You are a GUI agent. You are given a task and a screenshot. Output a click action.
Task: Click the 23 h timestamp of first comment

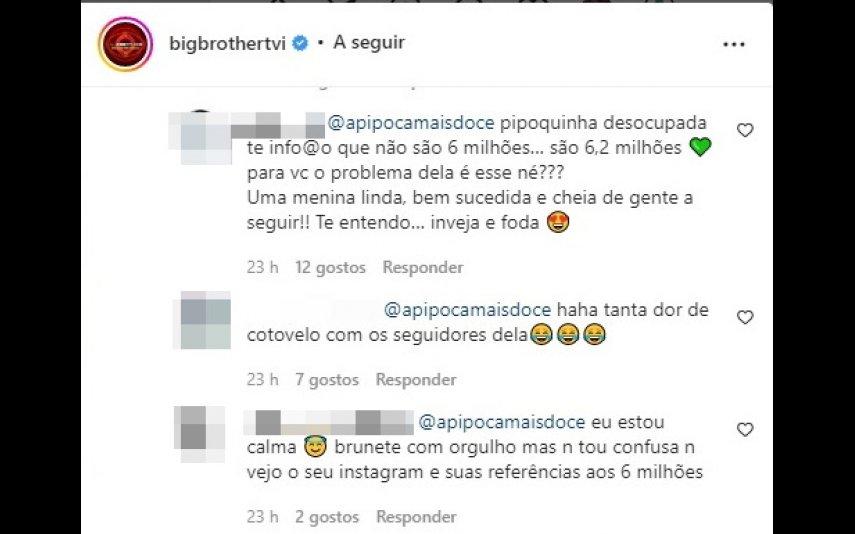pyautogui.click(x=262, y=267)
